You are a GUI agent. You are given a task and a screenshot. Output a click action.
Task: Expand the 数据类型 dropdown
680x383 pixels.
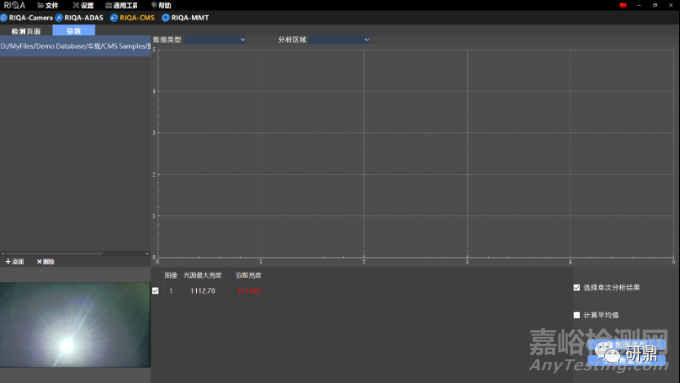(215, 39)
